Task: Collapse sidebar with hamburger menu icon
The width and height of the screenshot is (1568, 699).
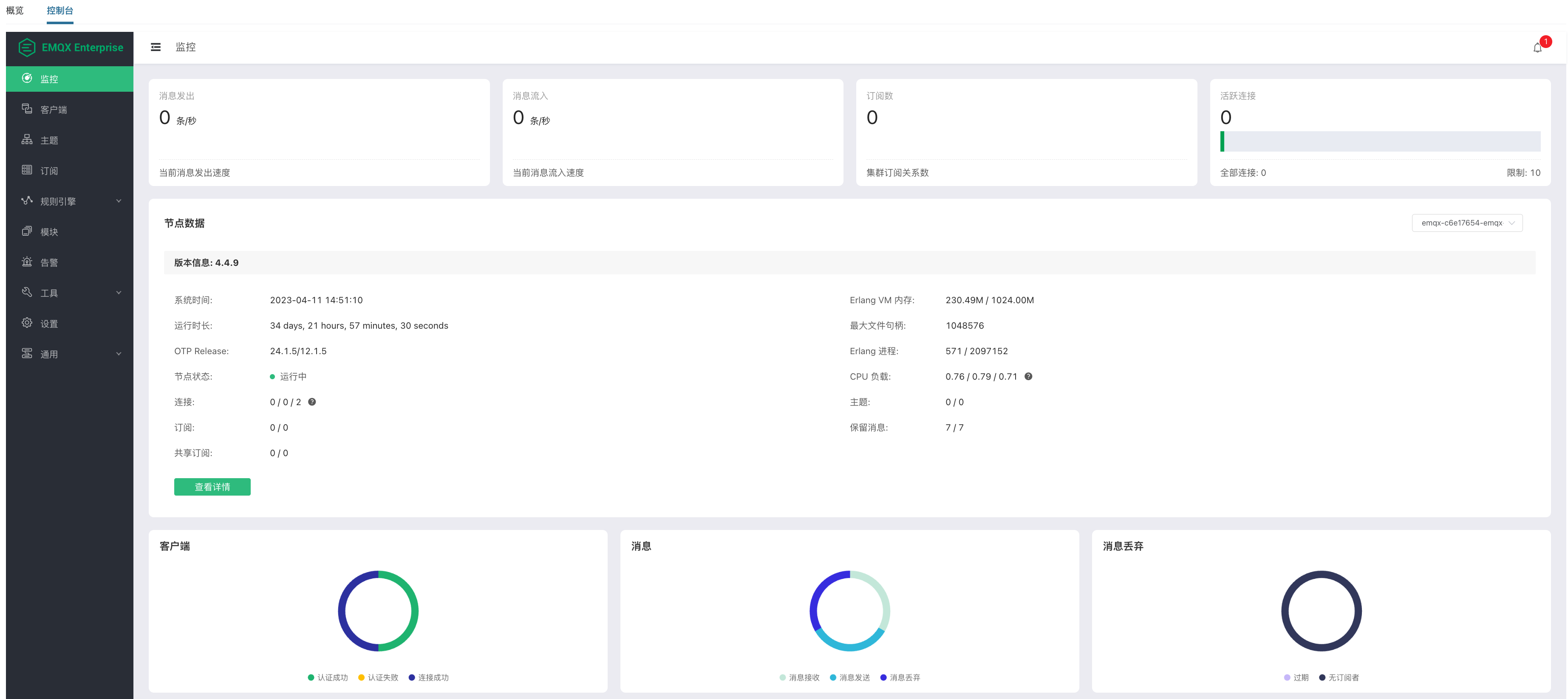Action: coord(156,47)
